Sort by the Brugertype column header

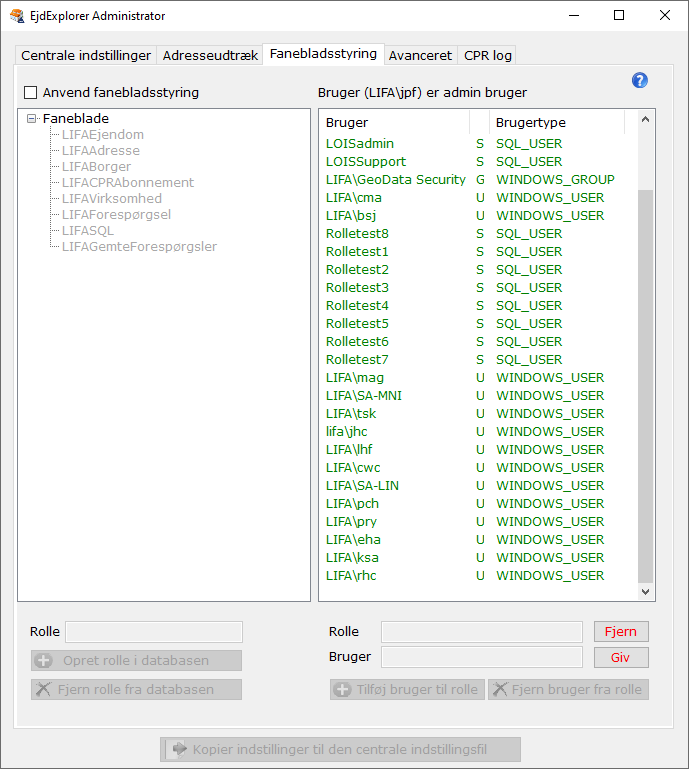(x=556, y=123)
